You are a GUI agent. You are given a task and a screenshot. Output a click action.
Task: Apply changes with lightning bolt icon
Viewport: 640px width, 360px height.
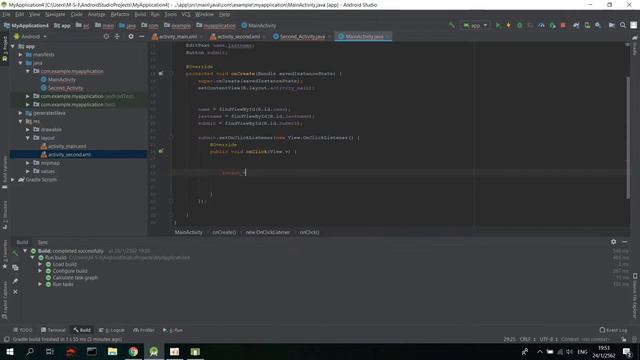tap(509, 25)
